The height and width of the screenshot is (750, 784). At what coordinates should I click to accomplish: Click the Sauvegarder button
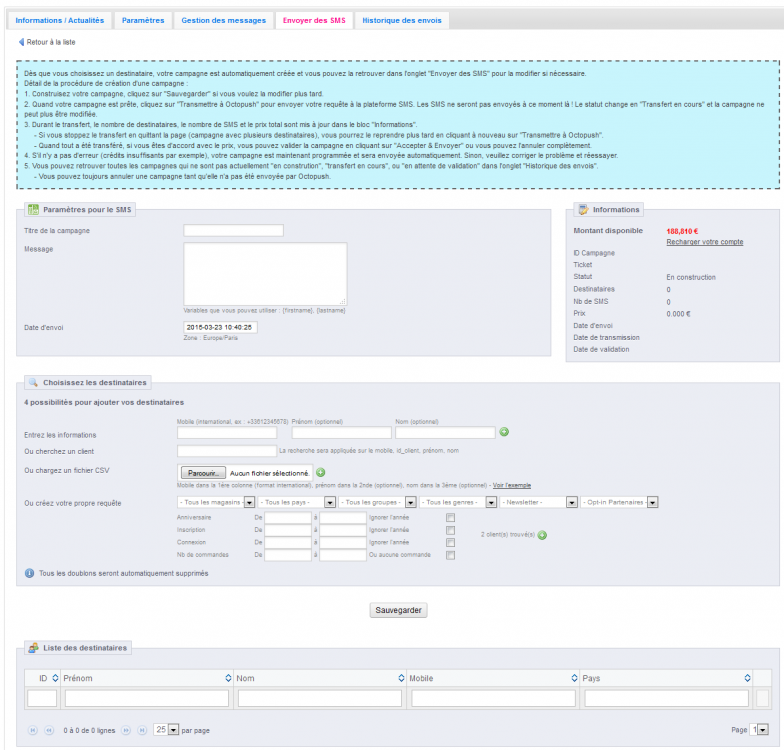(398, 610)
